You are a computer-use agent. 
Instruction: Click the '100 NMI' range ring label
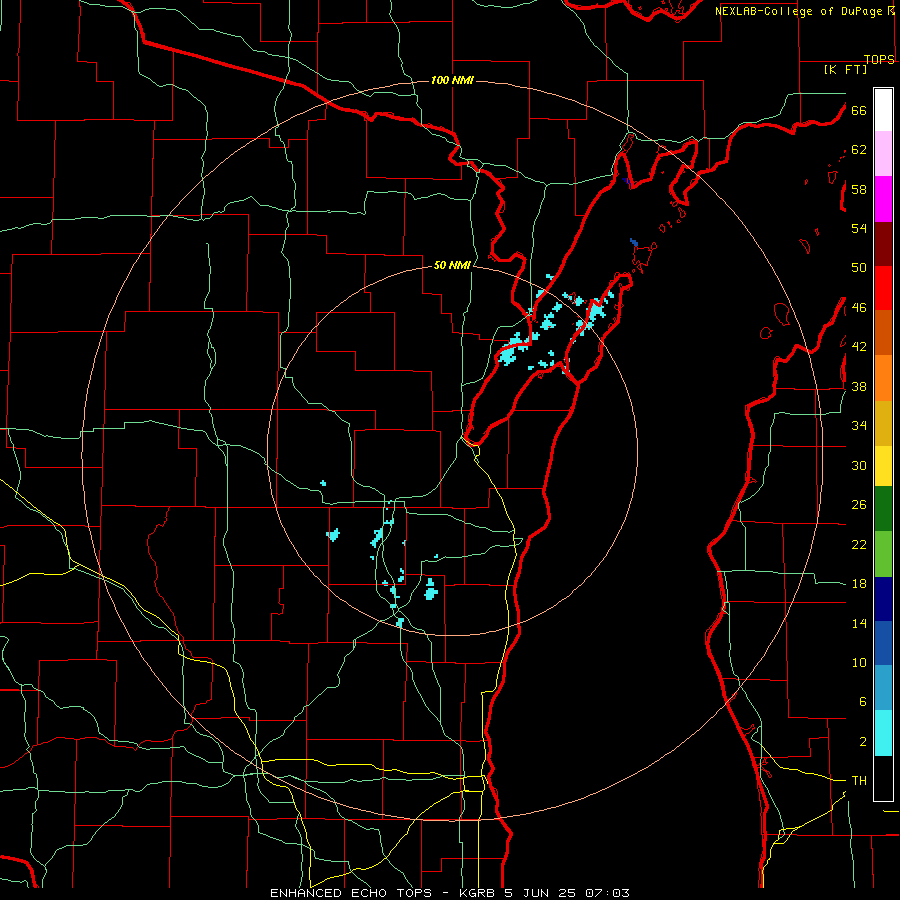pyautogui.click(x=452, y=80)
